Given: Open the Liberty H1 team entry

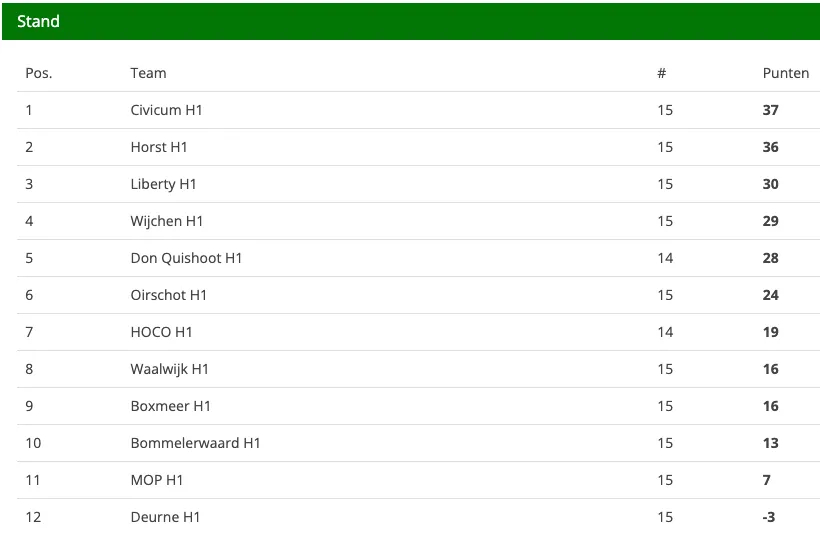Looking at the screenshot, I should (x=163, y=184).
